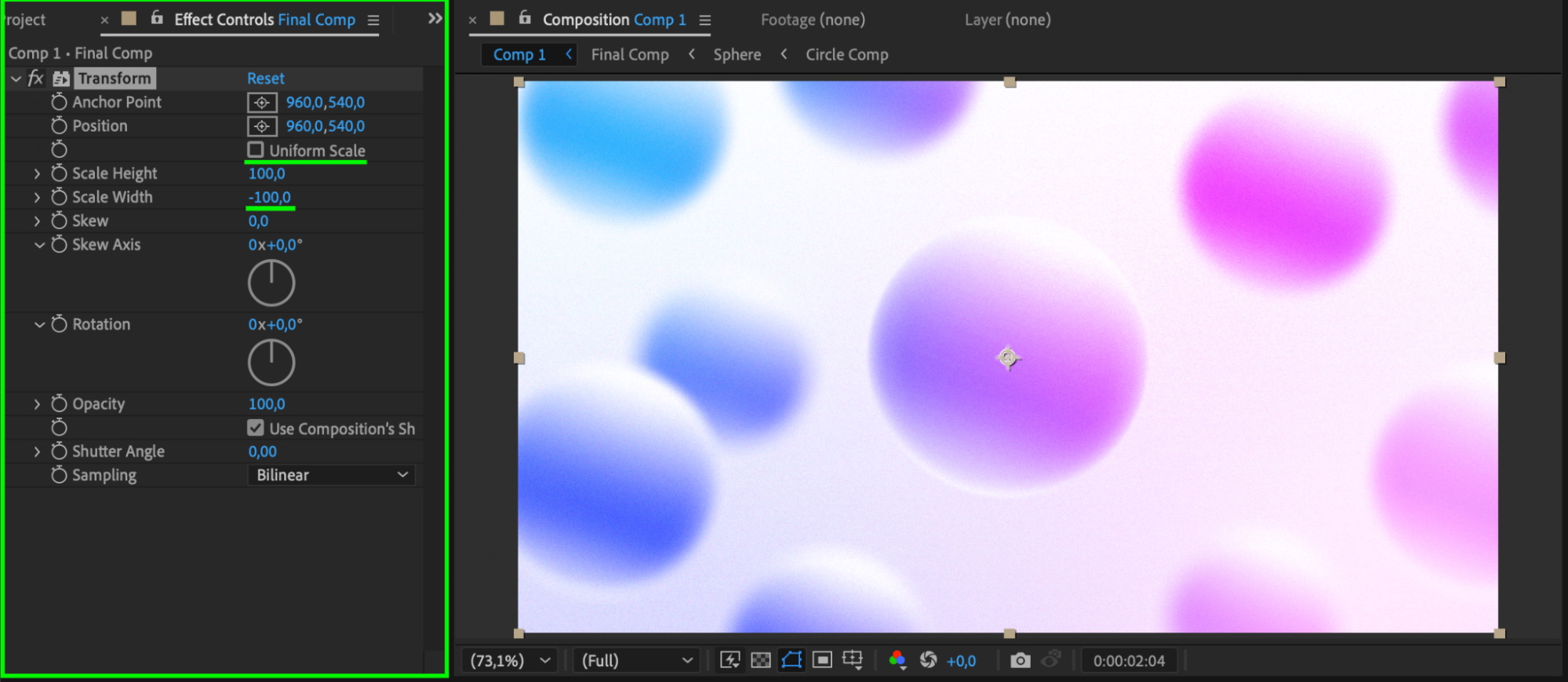
Task: Open grid and guide options icon
Action: coord(853,660)
